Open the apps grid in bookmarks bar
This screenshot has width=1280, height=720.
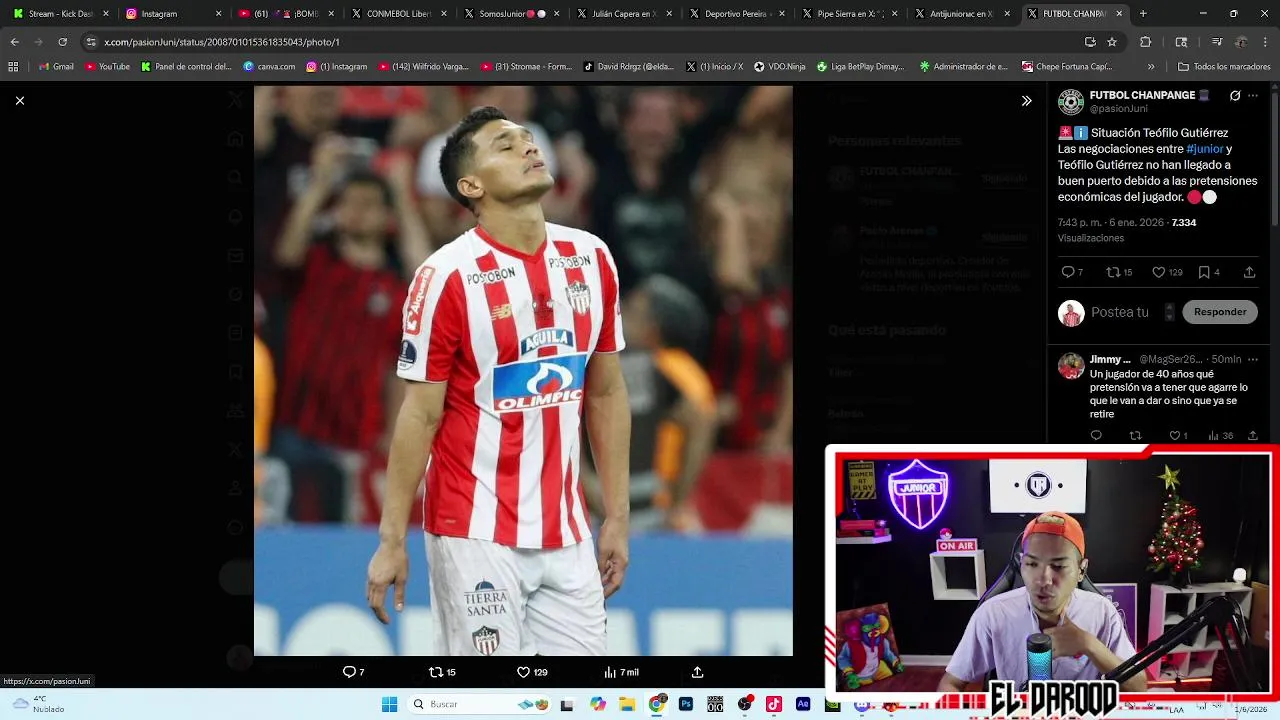(13, 67)
